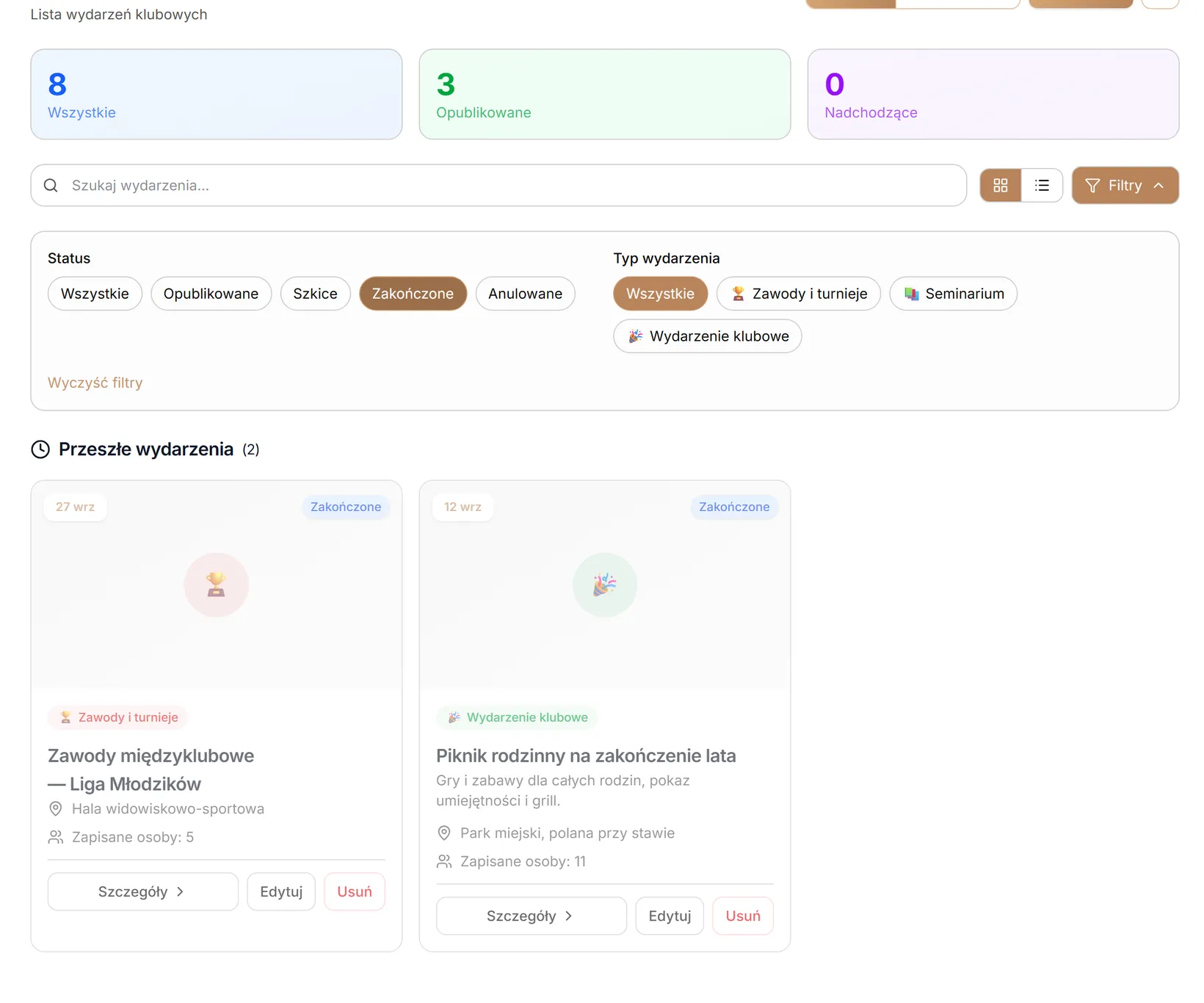Open the Opublikowane stat card showing 3
1204x1003 pixels.
(x=605, y=94)
